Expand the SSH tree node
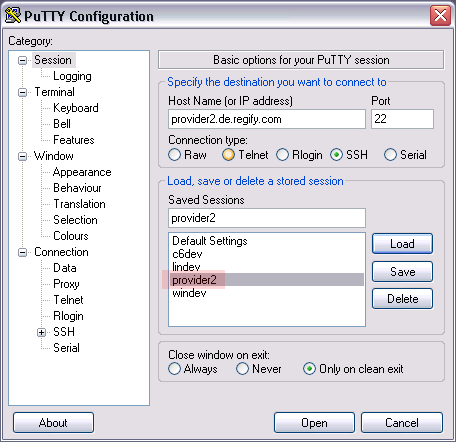This screenshot has height=442, width=456. pos(41,332)
